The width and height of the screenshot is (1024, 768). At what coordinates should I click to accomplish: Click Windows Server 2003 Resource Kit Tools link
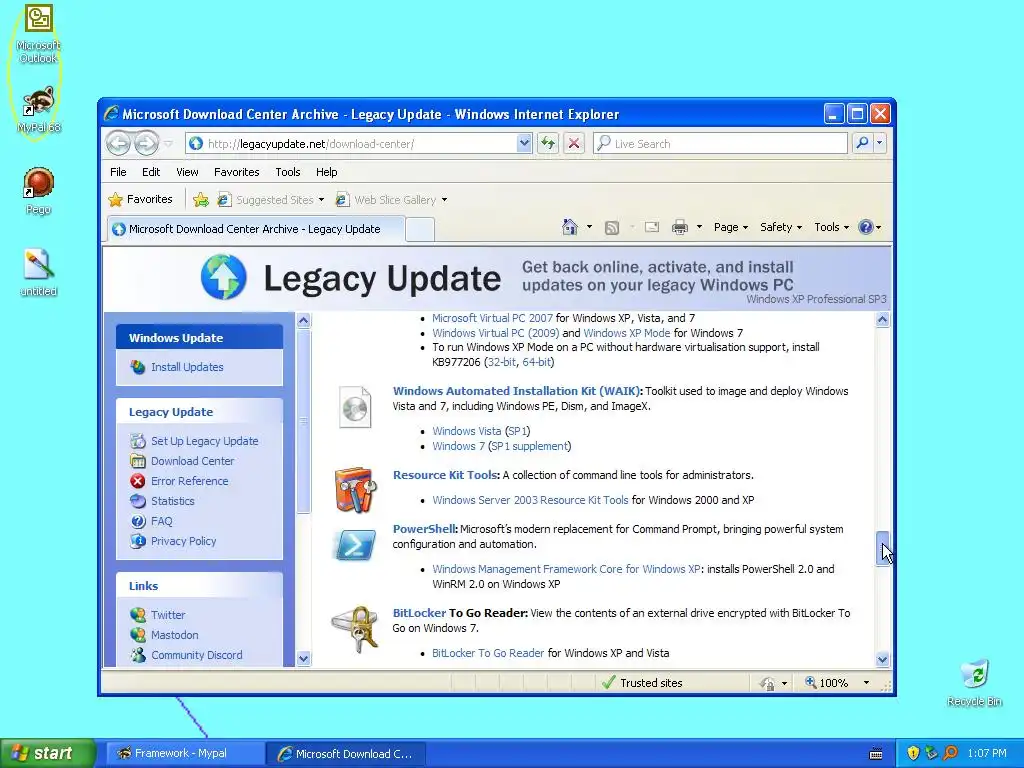(x=530, y=500)
